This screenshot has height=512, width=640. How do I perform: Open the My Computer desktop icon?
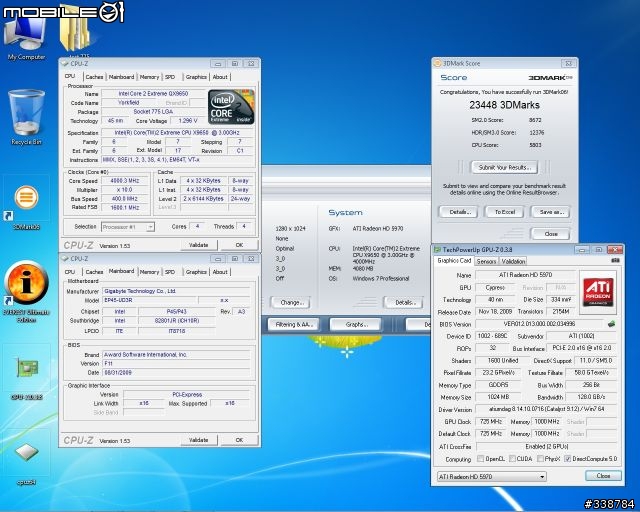pyautogui.click(x=25, y=37)
